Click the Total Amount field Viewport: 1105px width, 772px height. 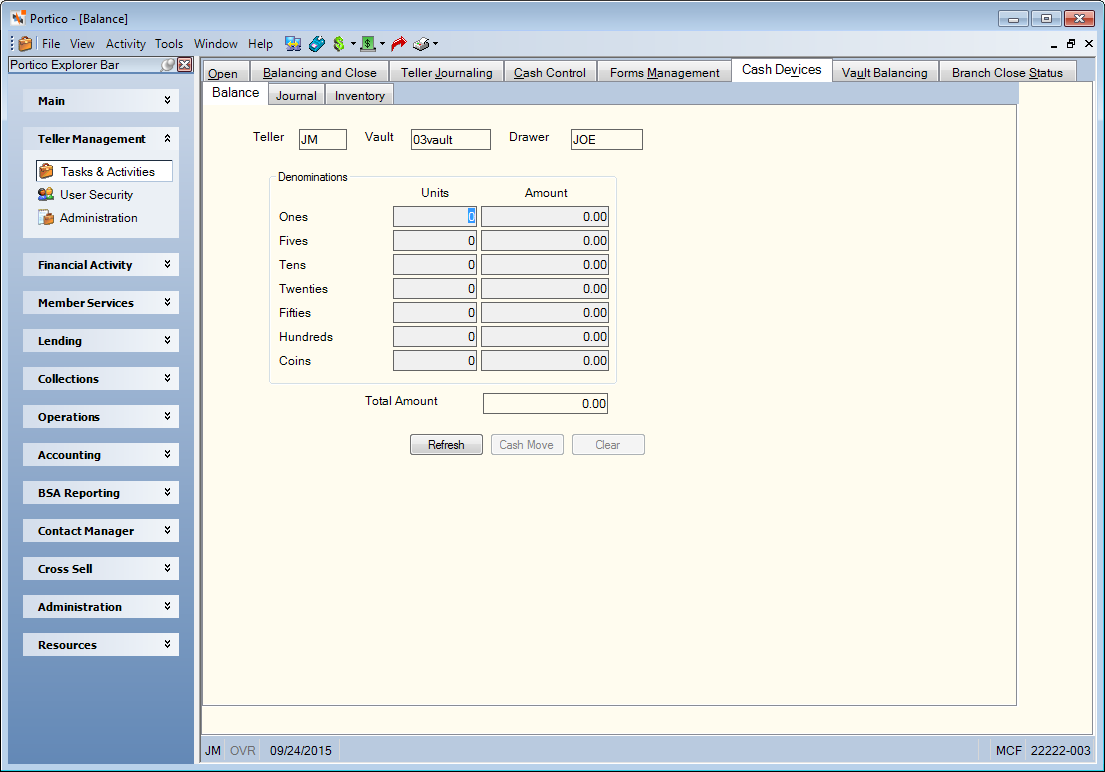tap(545, 404)
